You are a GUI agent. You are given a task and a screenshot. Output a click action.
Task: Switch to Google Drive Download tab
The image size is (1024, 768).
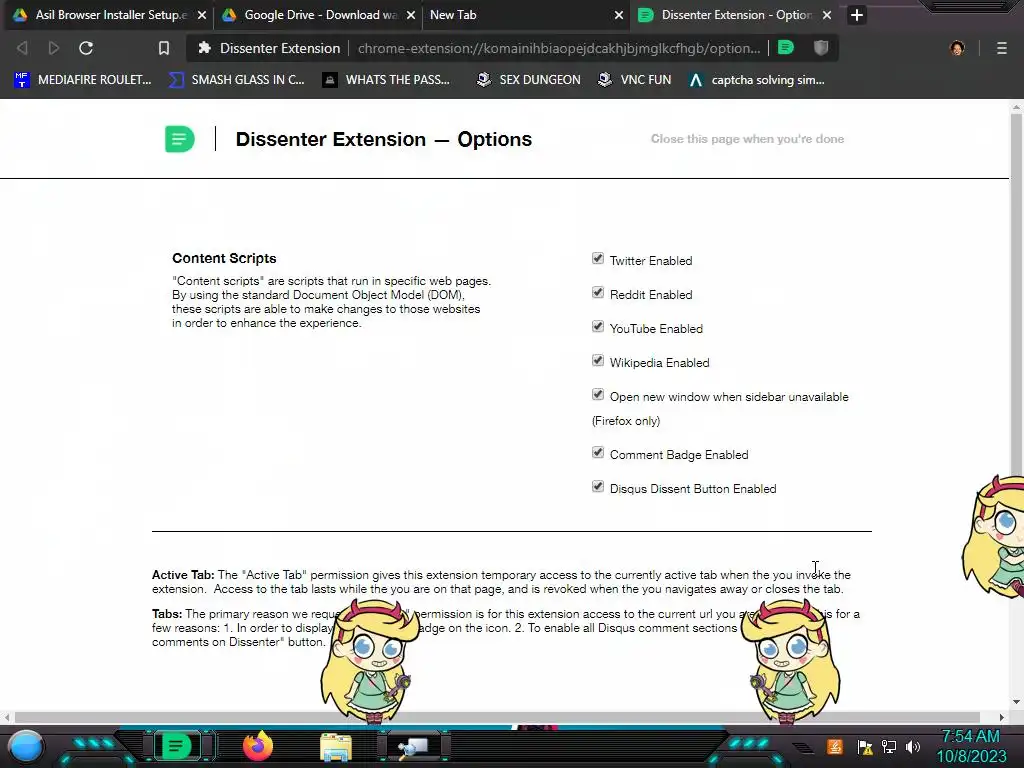coord(317,15)
